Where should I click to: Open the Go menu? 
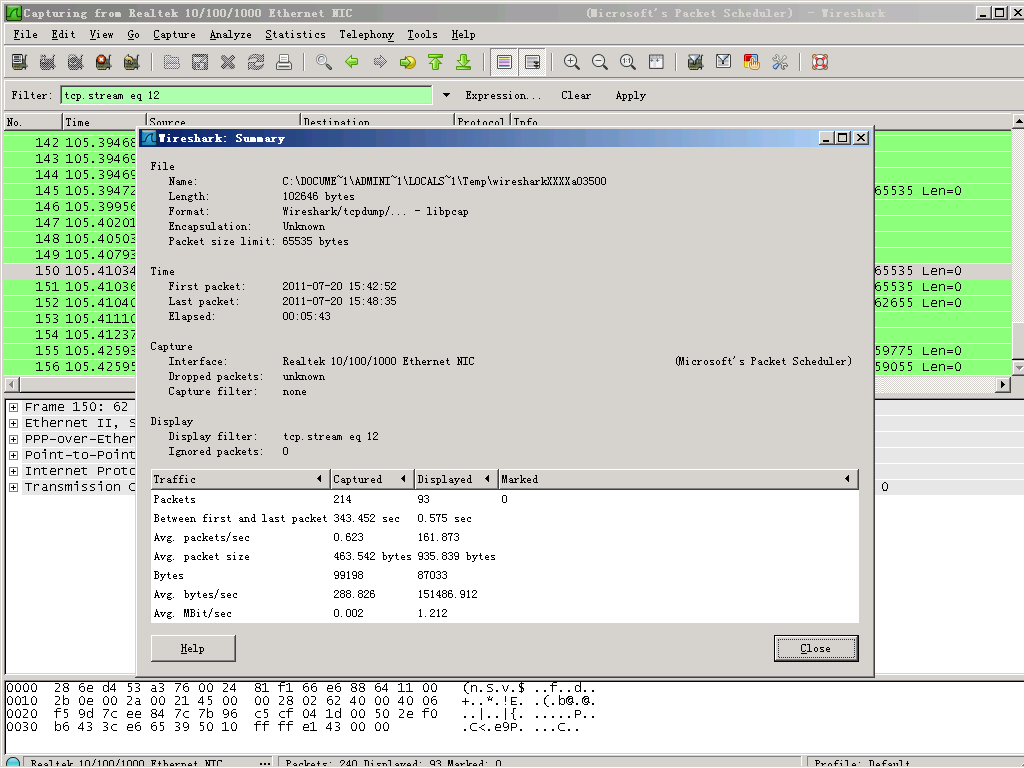[133, 35]
